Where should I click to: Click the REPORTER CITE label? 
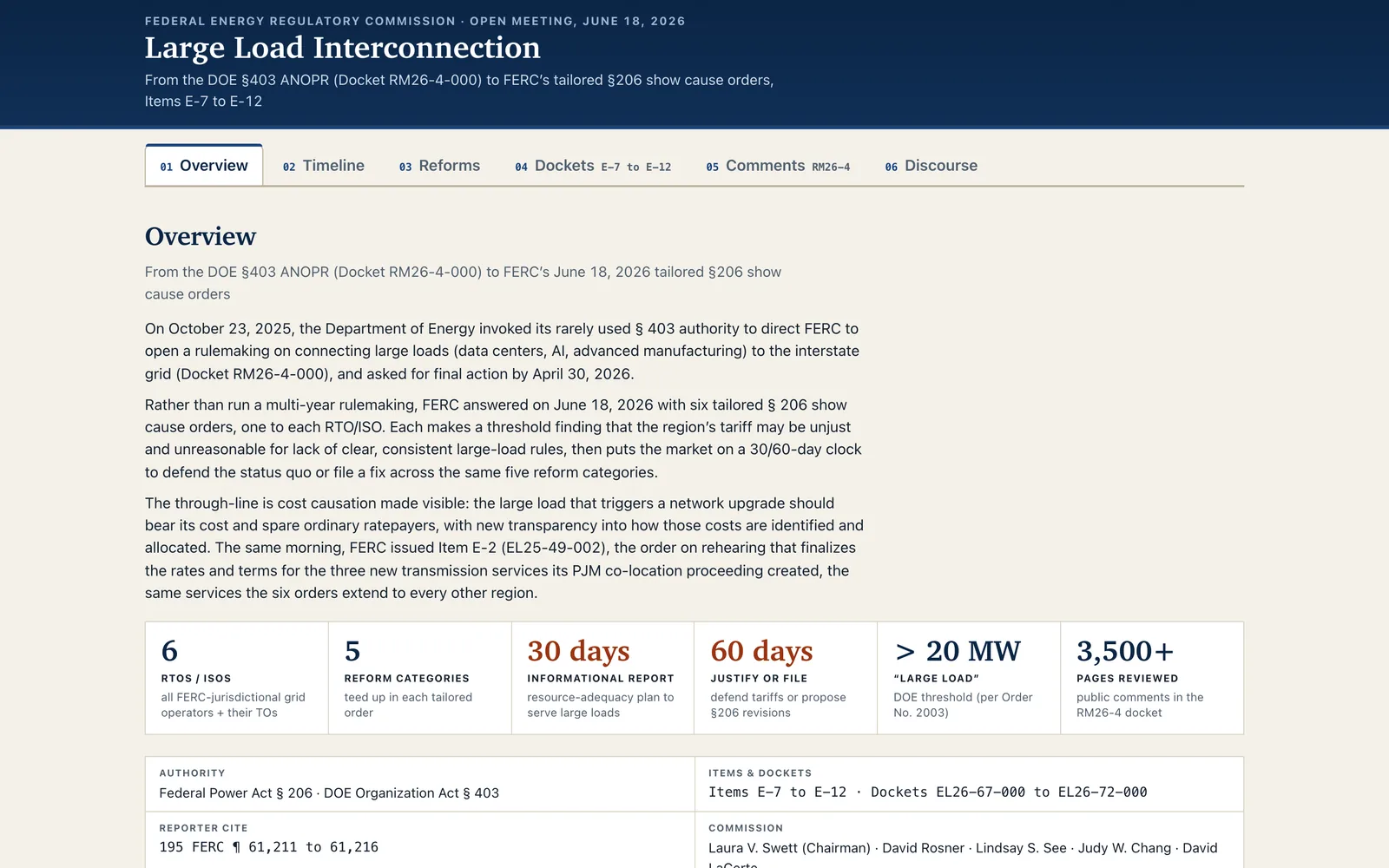click(x=203, y=828)
